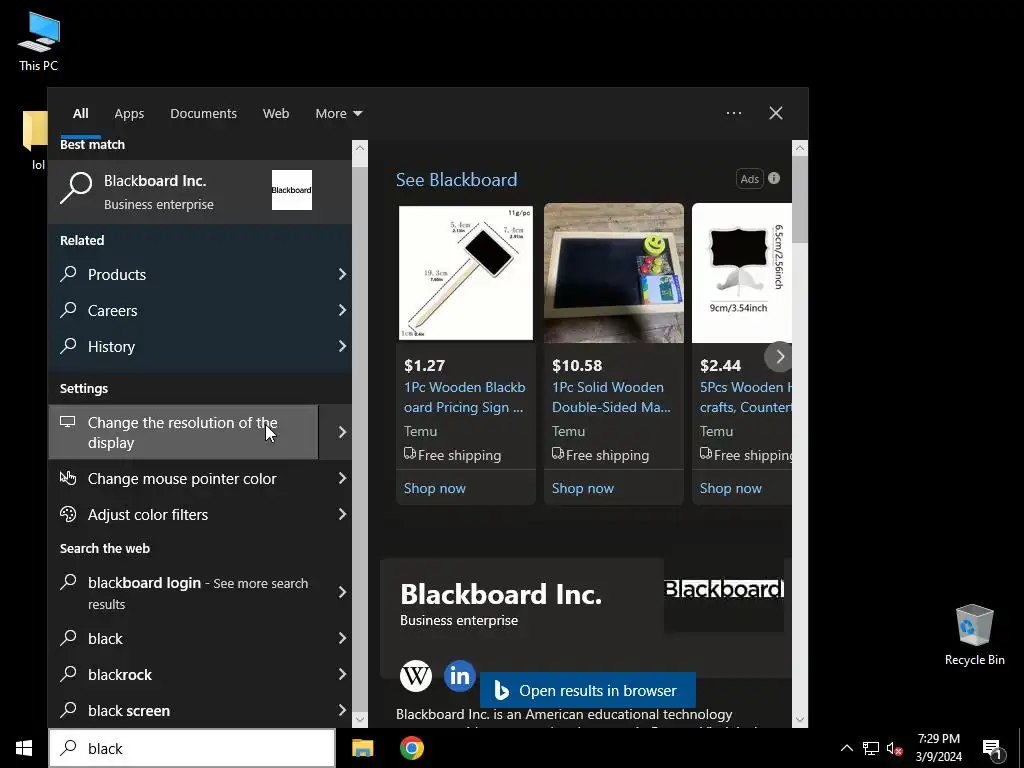This screenshot has height=768, width=1024.
Task: Open the folder icon on the desktop
Action: pos(35,131)
